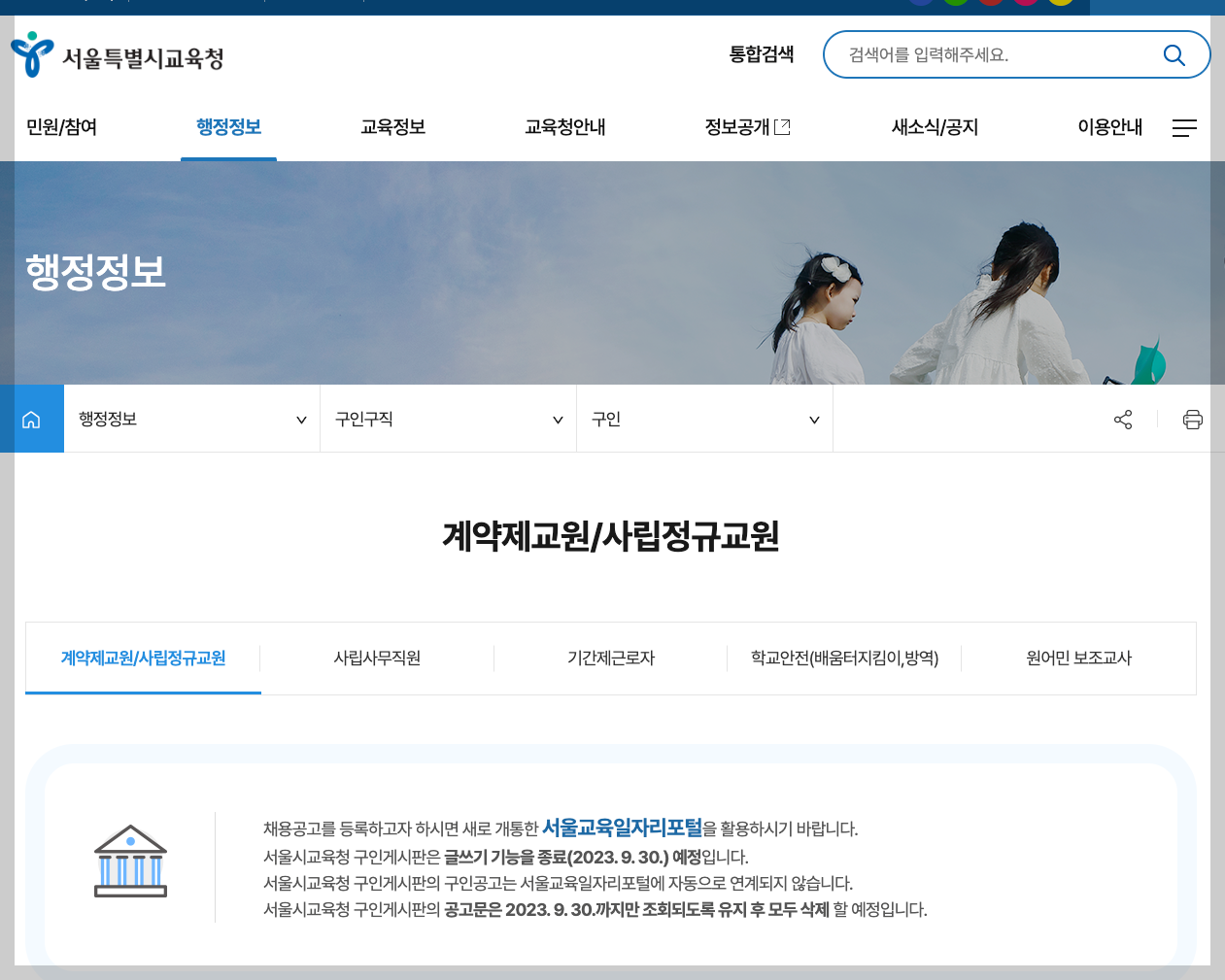This screenshot has width=1225, height=980.
Task: Open the red social media icon in the top bar
Action: [x=990, y=2]
